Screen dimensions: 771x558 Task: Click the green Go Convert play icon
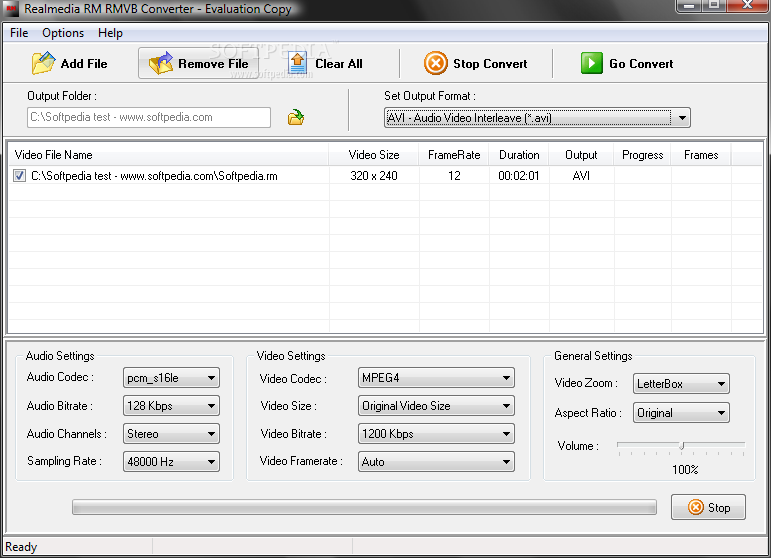pyautogui.click(x=592, y=63)
